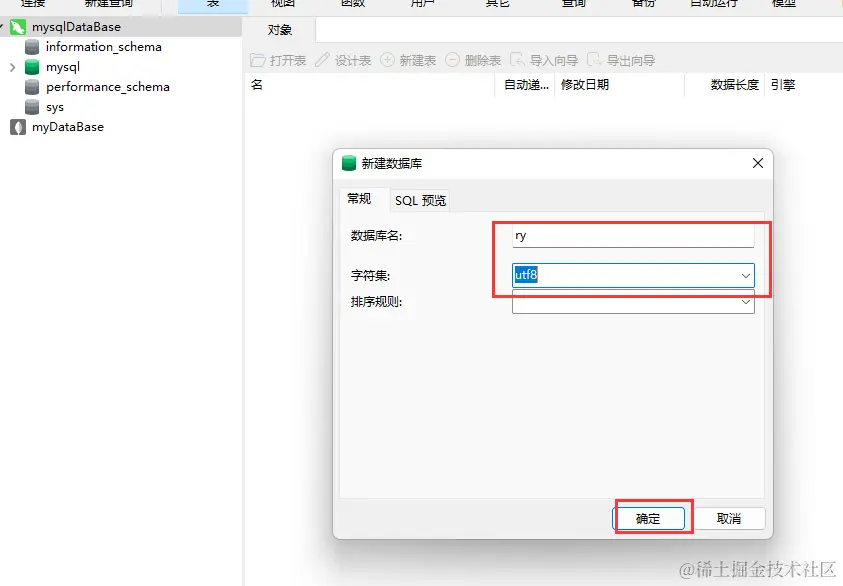Click the 新建表 plus icon
Image resolution: width=843 pixels, height=586 pixels.
coord(387,60)
